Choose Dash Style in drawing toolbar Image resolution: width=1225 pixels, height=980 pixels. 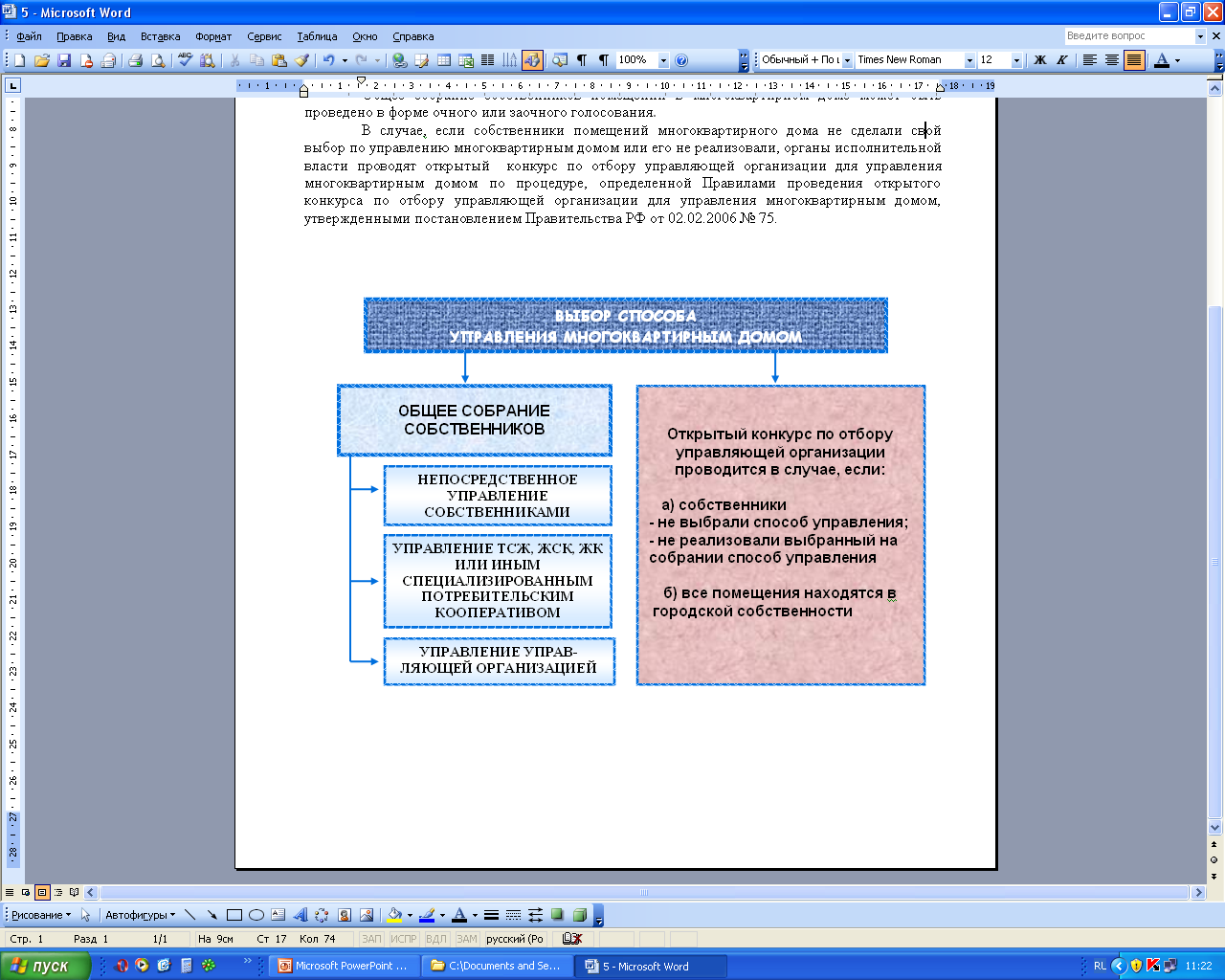[x=513, y=915]
